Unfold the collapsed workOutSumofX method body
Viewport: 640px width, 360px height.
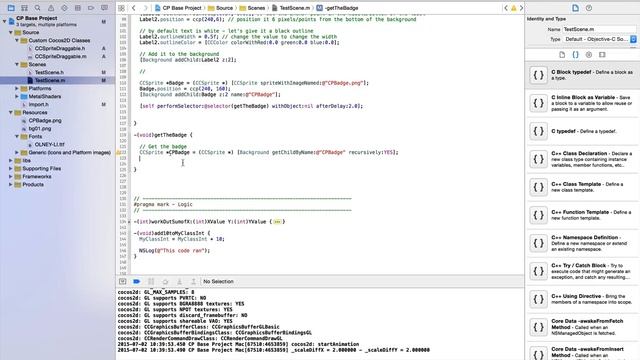click(x=278, y=222)
